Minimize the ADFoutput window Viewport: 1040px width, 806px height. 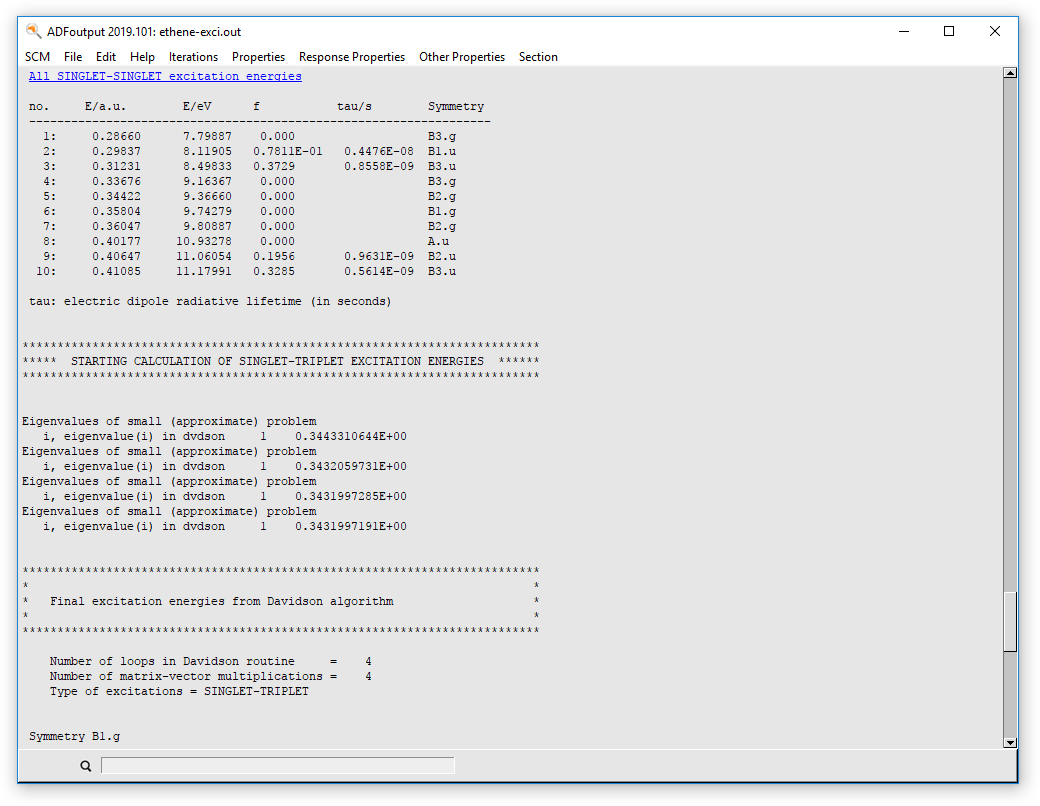pos(904,31)
